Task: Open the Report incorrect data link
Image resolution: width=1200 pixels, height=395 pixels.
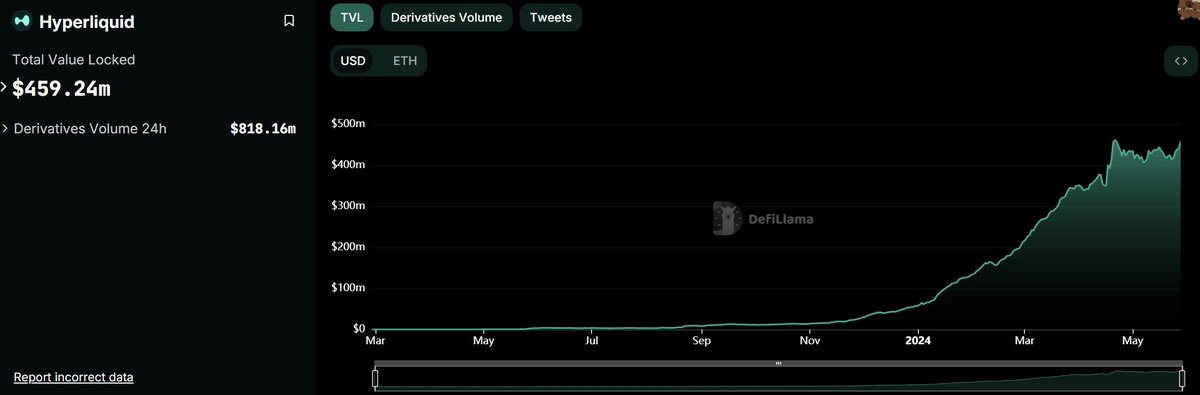Action: [x=73, y=377]
